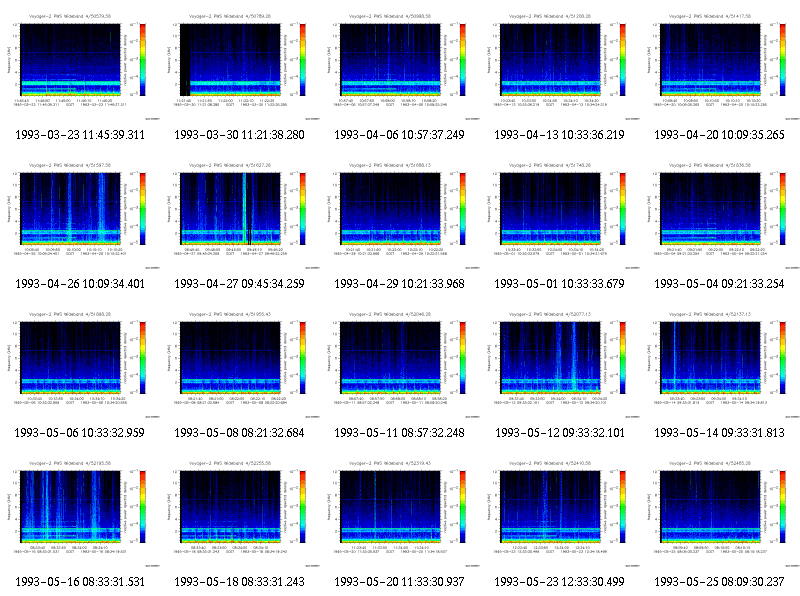Open the spectrogram thumbnail for 1993-04-13 10:33:36.219

560,66
